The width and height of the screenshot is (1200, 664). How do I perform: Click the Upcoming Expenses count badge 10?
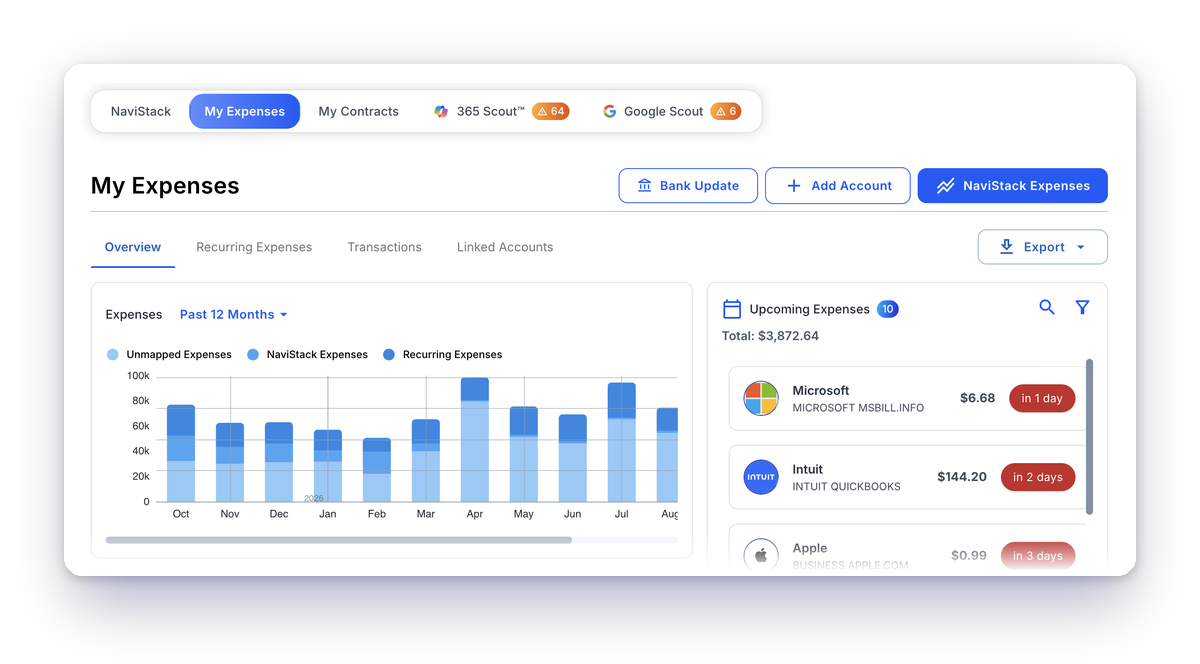[x=888, y=309]
